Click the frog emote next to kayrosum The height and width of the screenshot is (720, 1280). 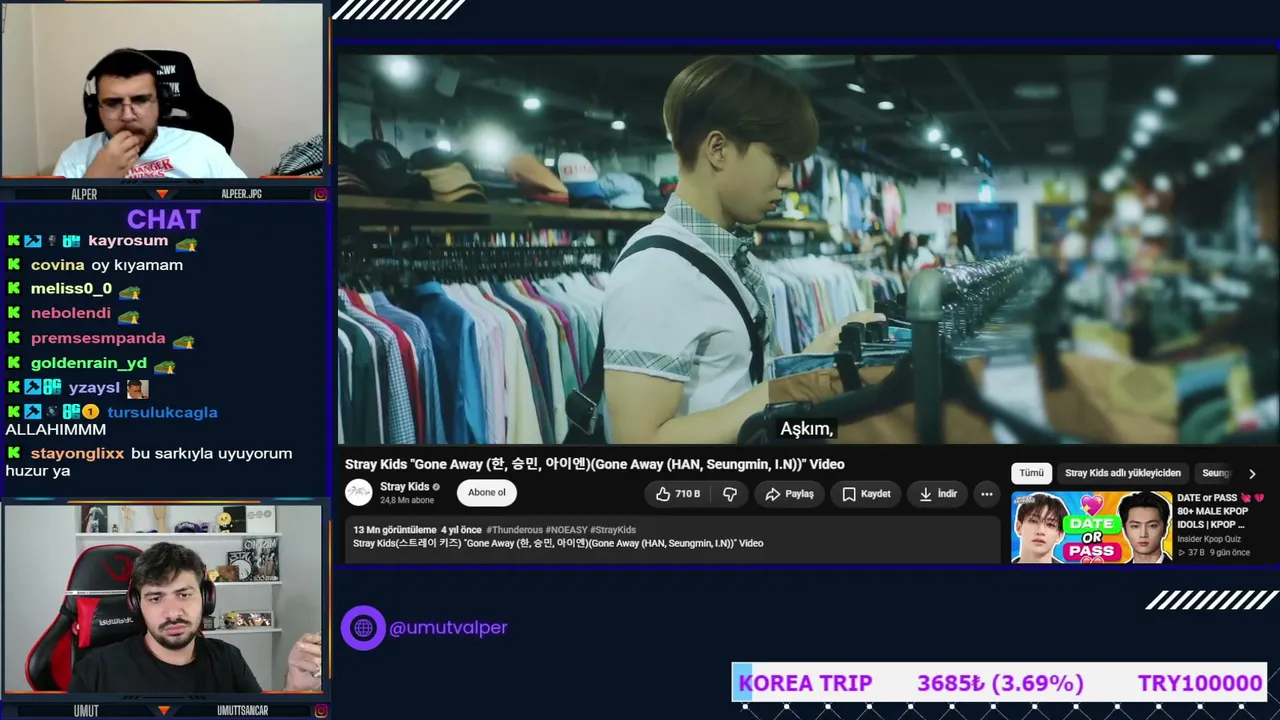(x=186, y=243)
